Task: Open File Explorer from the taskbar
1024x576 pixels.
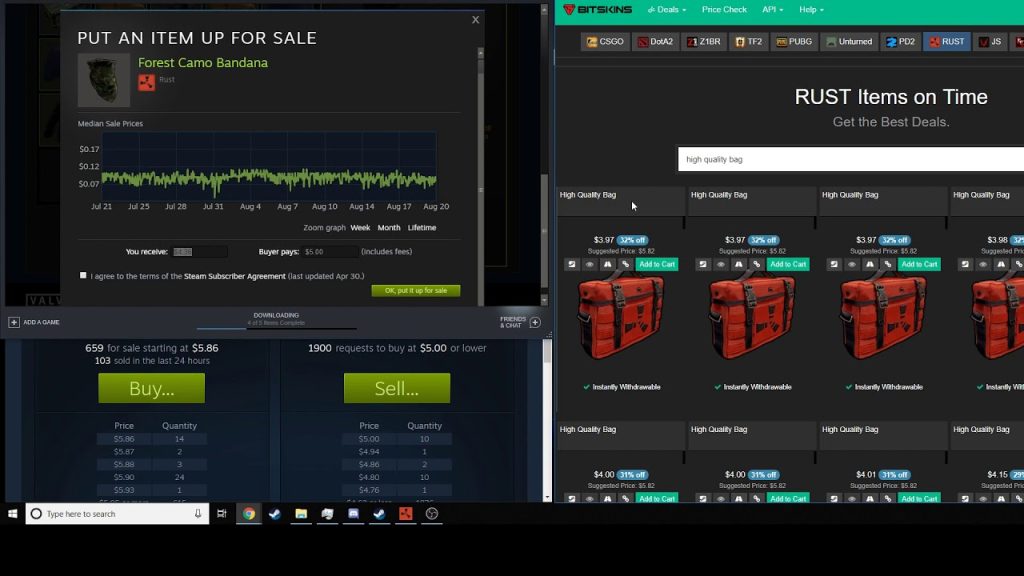Action: tap(301, 514)
